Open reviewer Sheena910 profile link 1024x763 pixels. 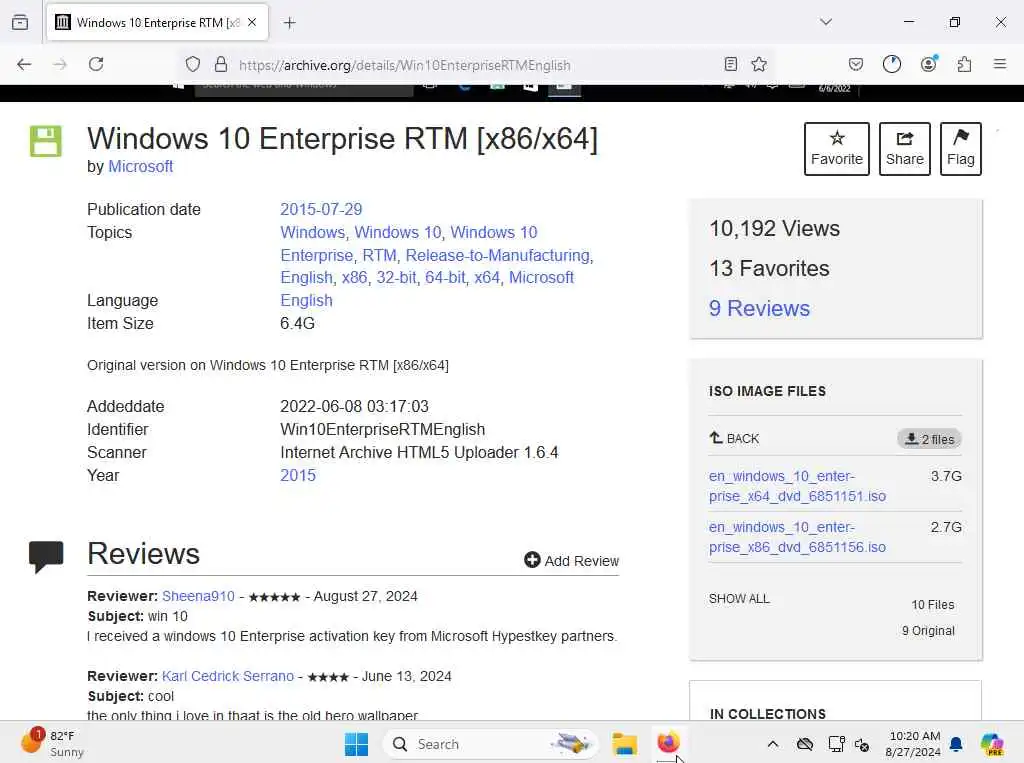coord(198,596)
